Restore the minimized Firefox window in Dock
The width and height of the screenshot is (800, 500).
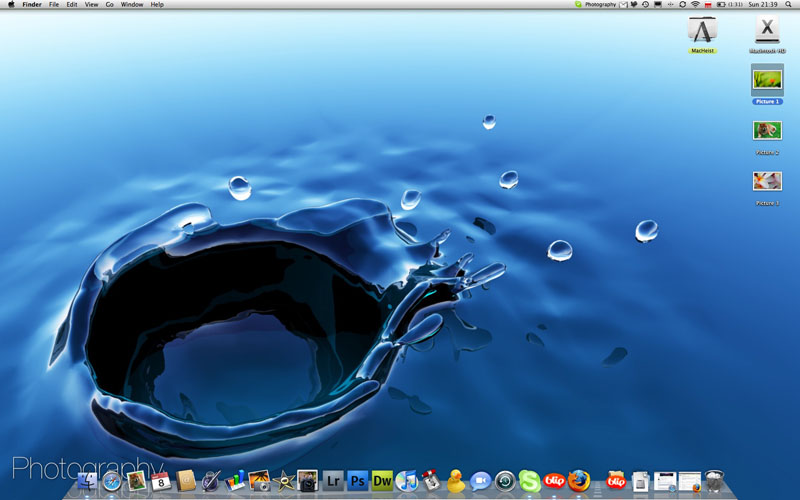pyautogui.click(x=690, y=481)
